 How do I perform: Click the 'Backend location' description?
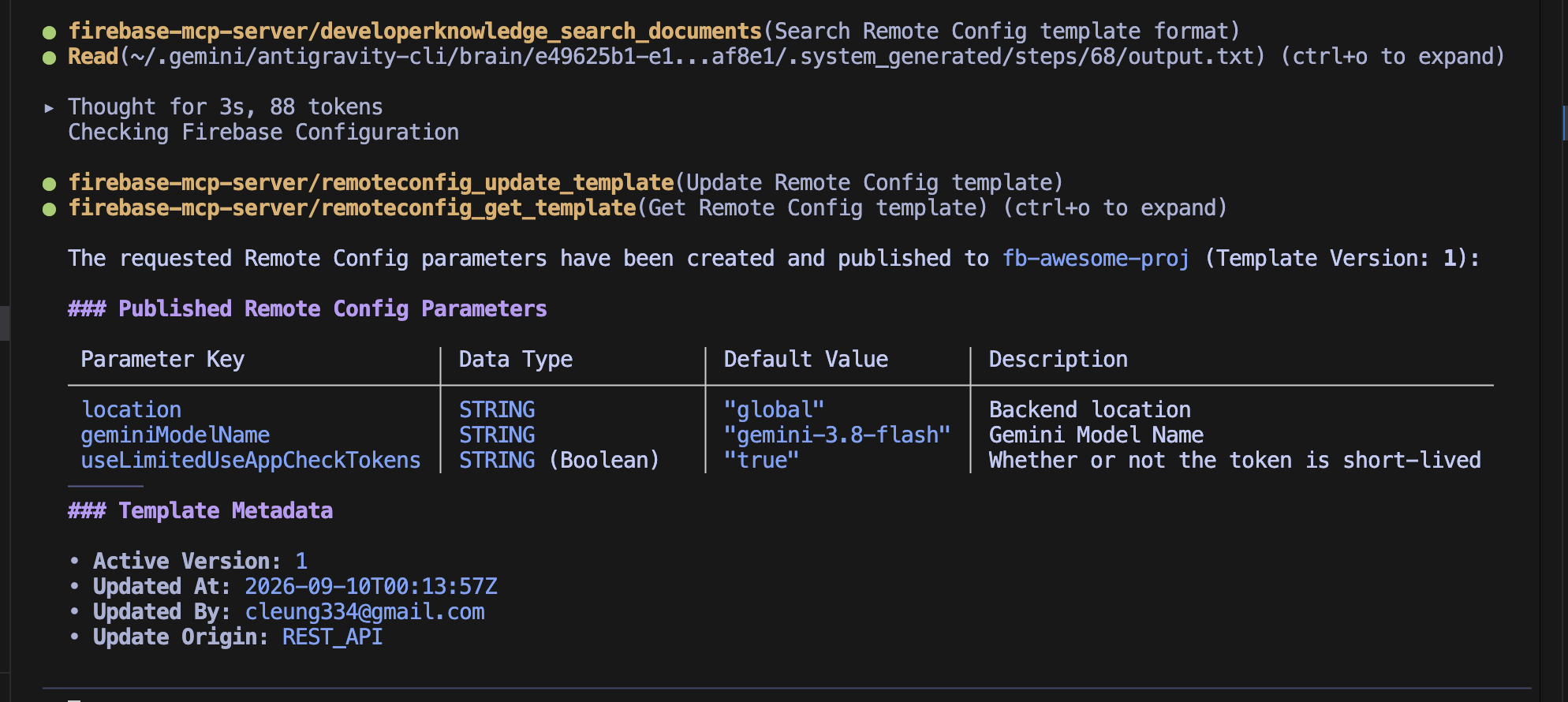click(1090, 410)
